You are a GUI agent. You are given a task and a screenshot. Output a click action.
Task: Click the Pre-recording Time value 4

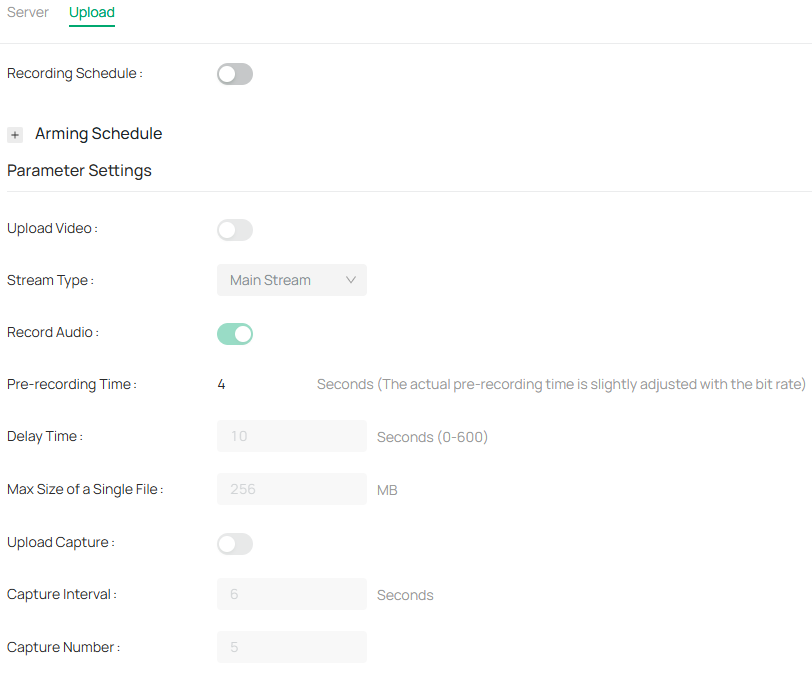click(222, 384)
